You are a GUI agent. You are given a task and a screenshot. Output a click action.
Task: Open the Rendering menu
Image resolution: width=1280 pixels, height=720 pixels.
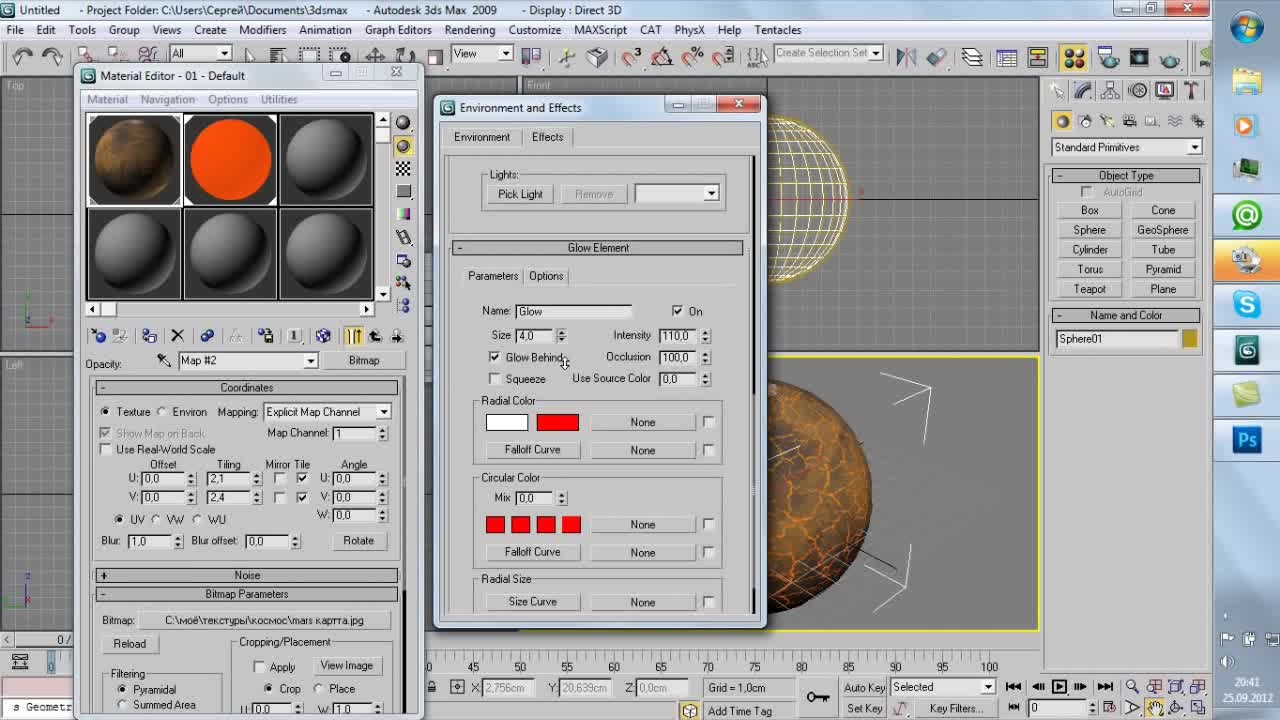469,30
